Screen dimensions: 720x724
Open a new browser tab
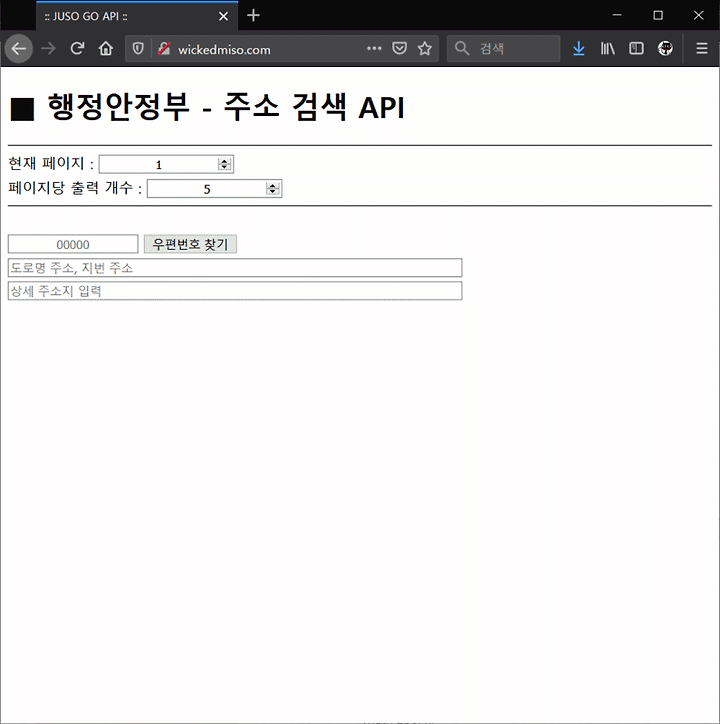[x=253, y=16]
